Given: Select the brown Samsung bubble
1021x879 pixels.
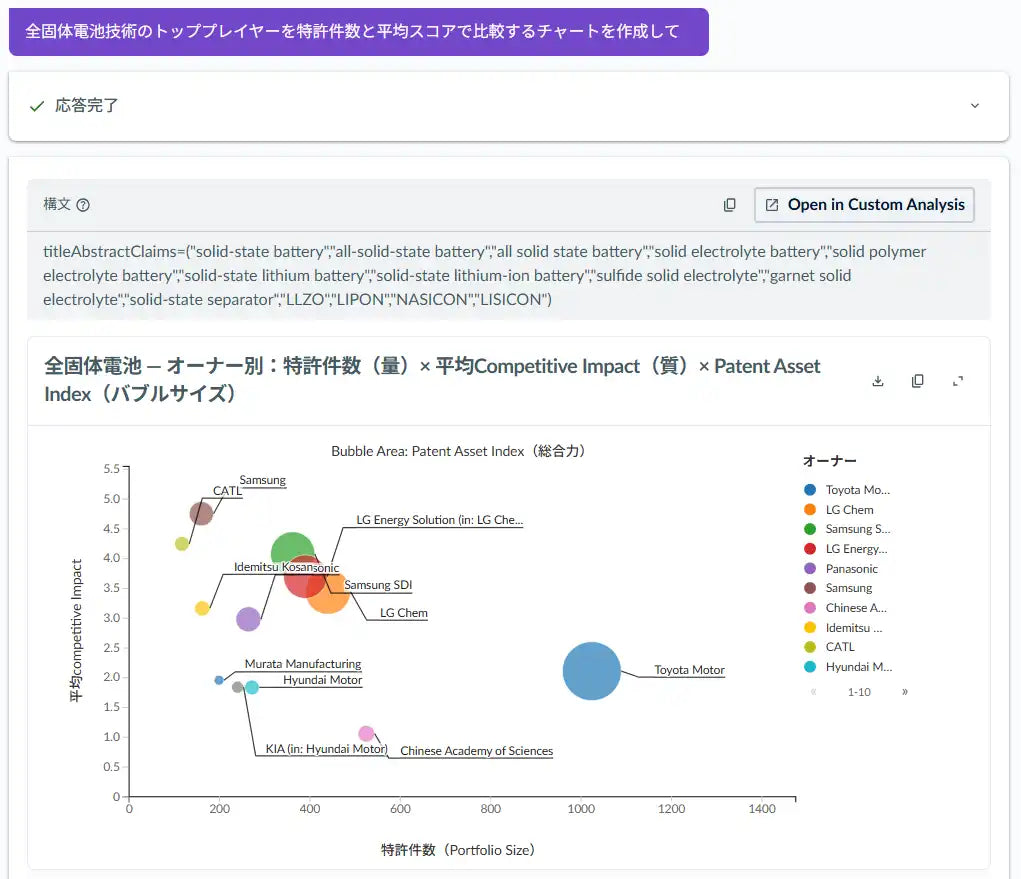Looking at the screenshot, I should (201, 513).
